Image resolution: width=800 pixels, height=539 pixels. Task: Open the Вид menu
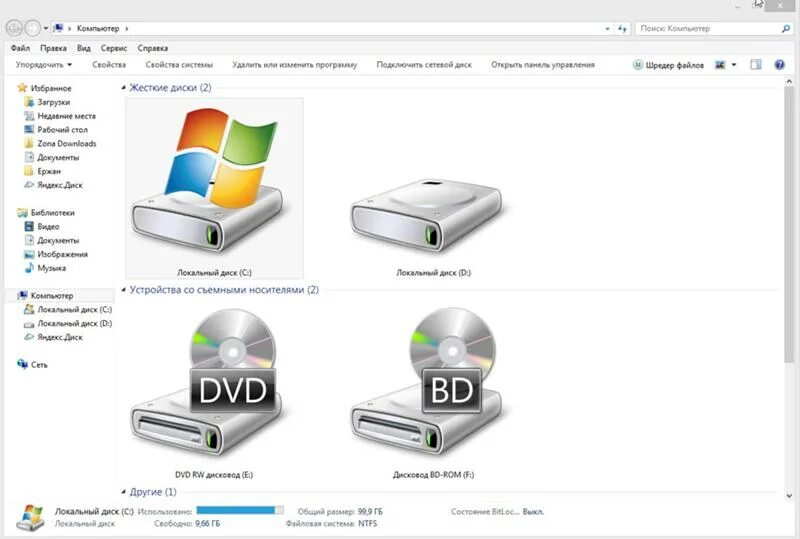84,48
